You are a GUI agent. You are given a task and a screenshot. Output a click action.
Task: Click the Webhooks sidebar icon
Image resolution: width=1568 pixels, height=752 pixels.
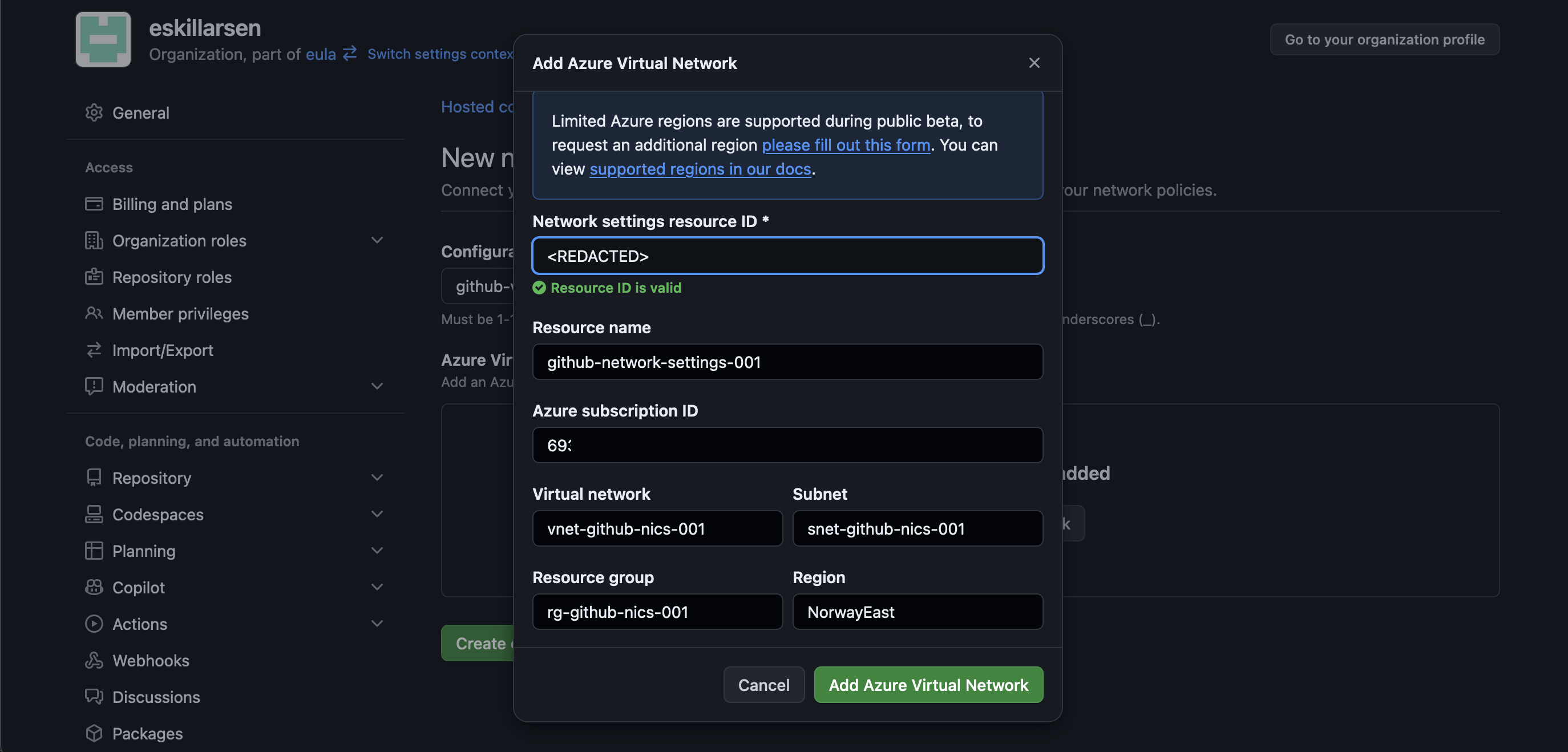tap(94, 660)
